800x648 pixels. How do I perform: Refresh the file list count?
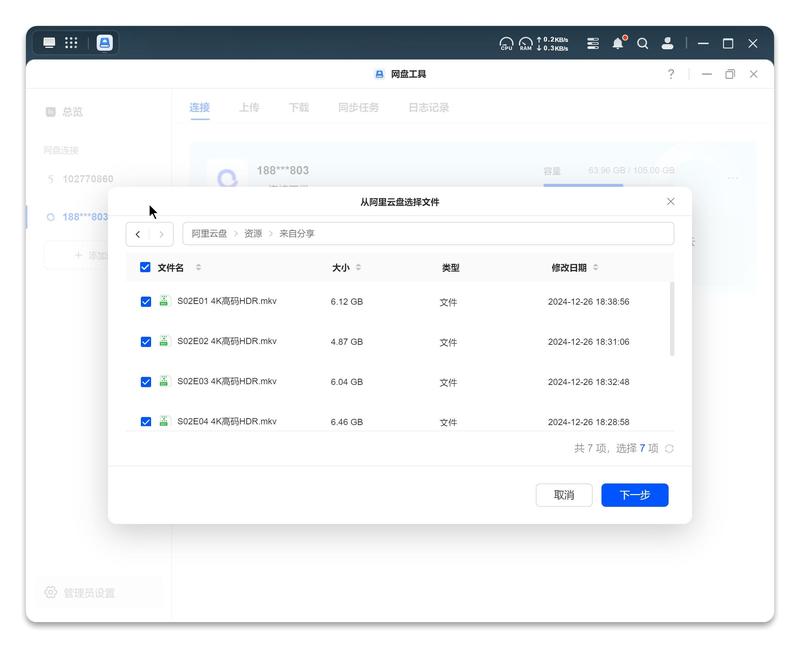tap(669, 448)
